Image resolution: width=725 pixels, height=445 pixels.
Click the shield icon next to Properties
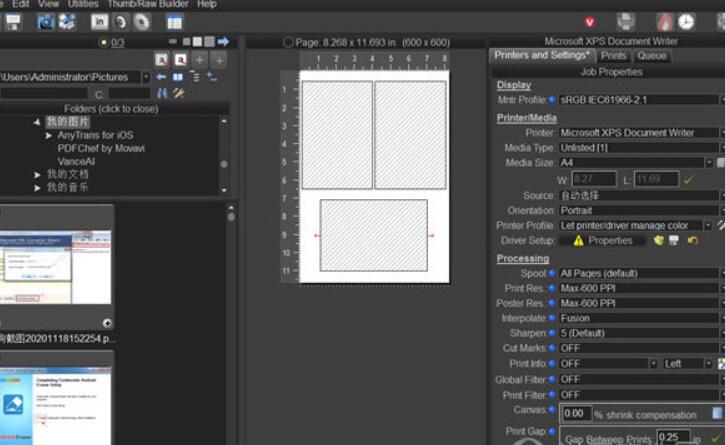pos(658,240)
